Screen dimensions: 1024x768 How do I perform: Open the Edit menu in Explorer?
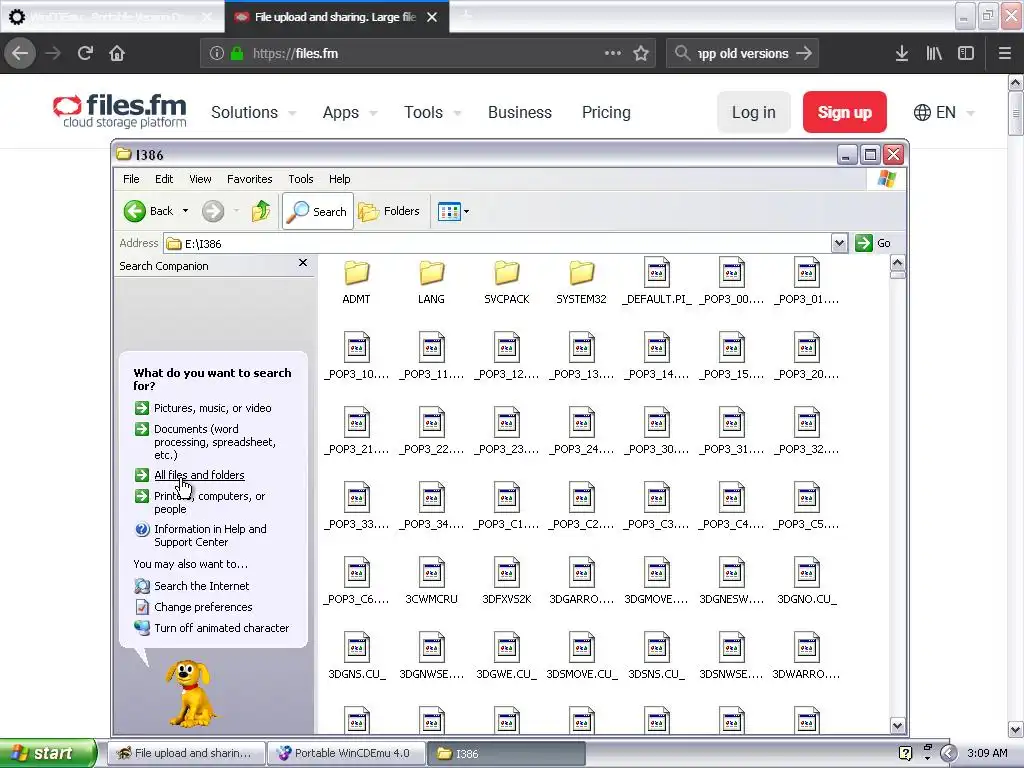tap(164, 179)
